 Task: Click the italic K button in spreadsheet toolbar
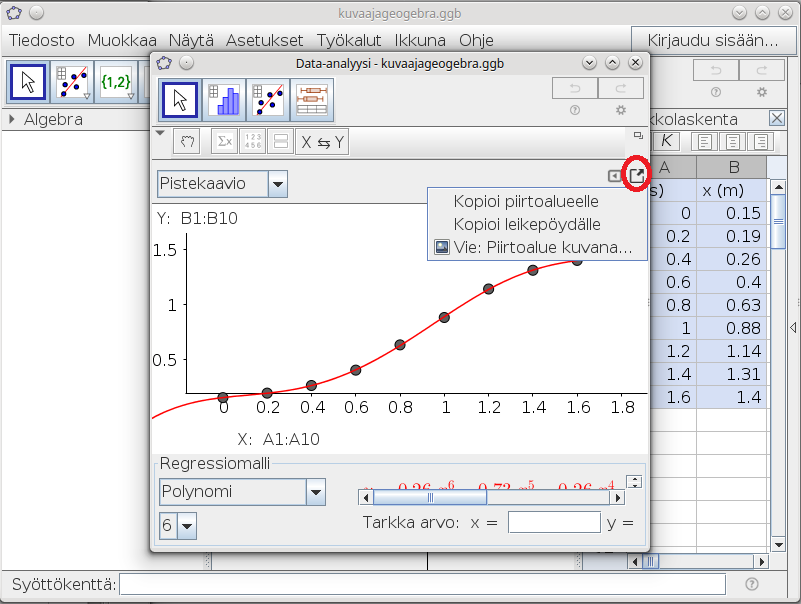[666, 142]
